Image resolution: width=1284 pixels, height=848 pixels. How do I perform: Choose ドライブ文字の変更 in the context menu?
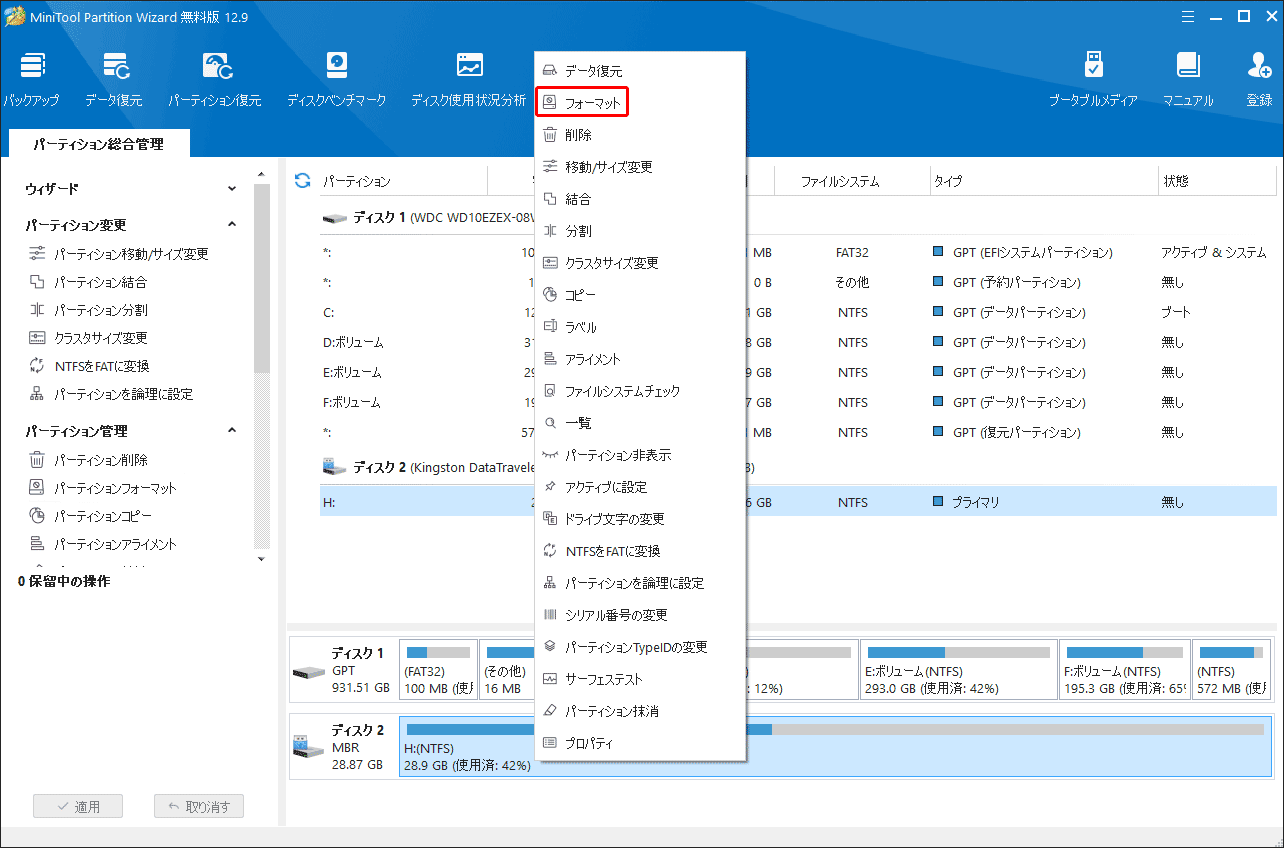coord(640,519)
